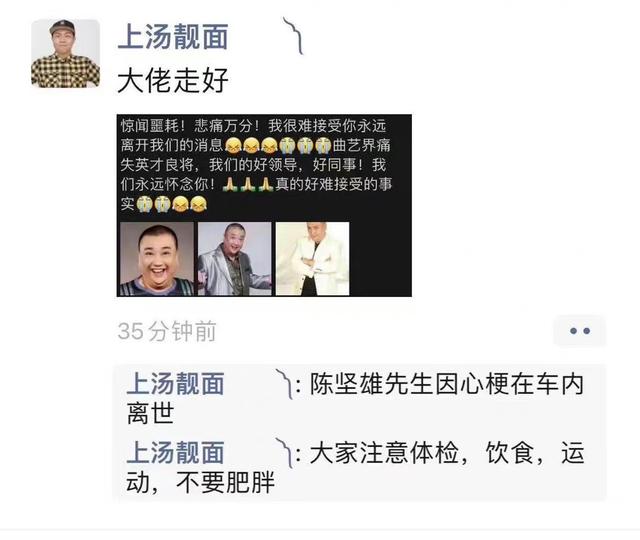Click the squiggle mark in the second comment
This screenshot has width=640, height=540.
coord(284,453)
